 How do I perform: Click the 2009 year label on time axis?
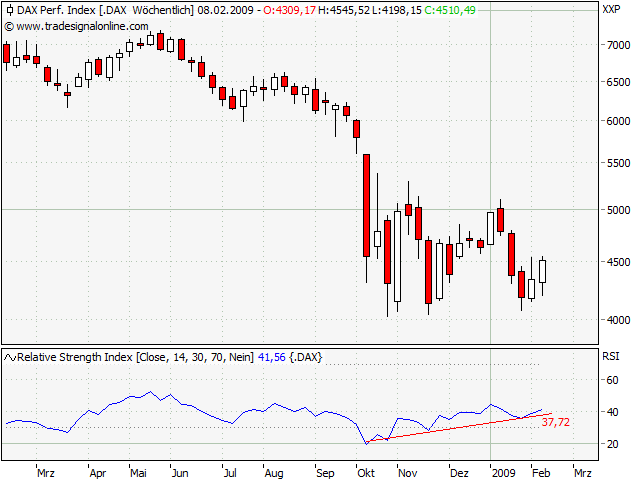[x=504, y=473]
